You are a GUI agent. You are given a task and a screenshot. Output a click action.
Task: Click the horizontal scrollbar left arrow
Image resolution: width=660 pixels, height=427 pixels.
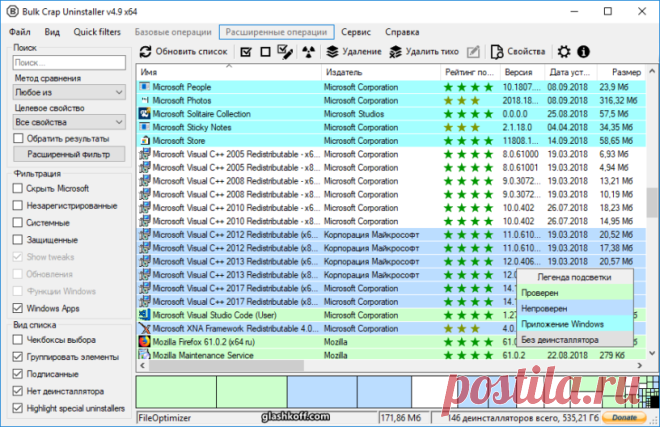point(143,365)
